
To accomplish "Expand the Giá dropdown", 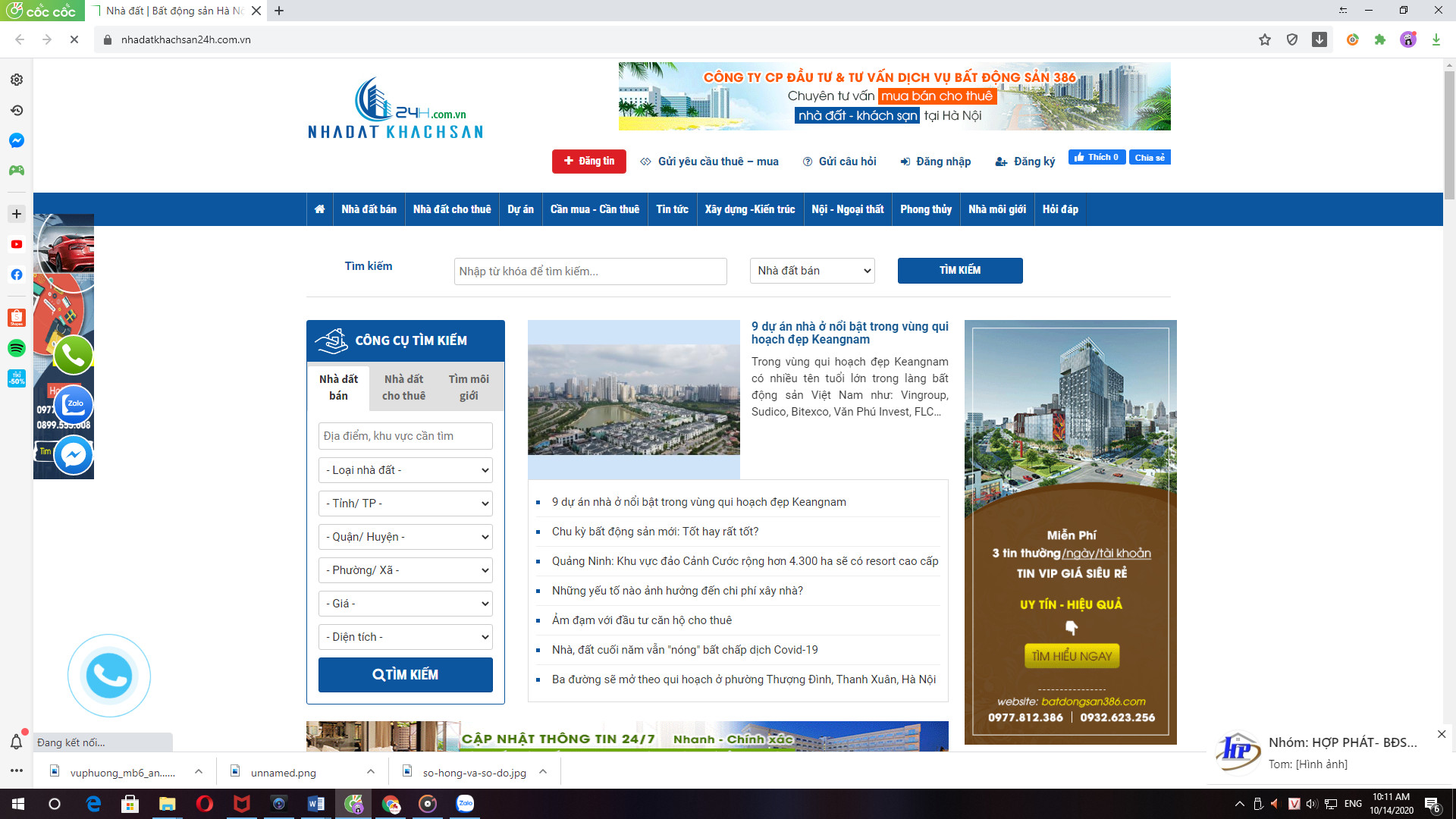I will 406,604.
